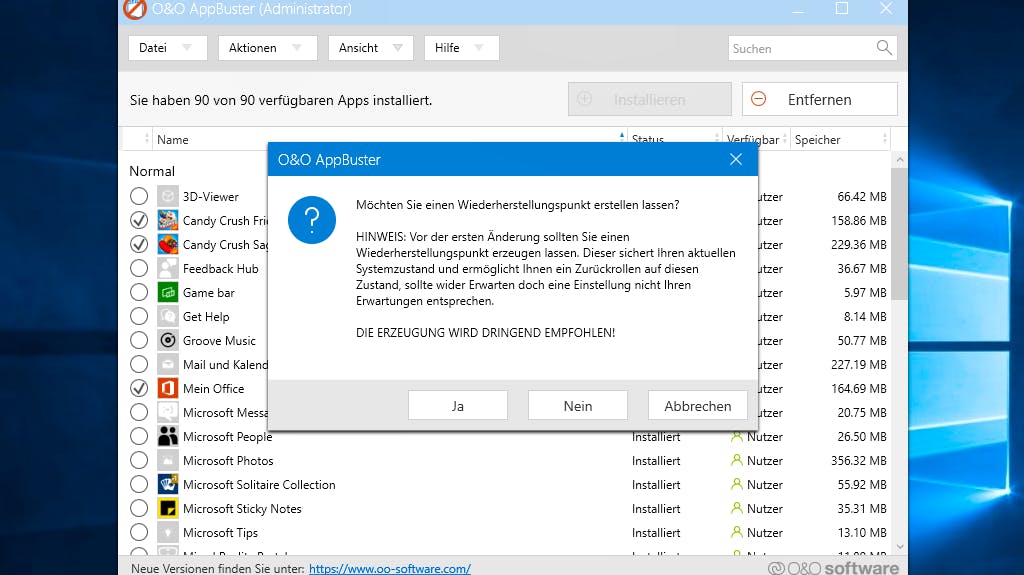Click user icon in Sticky Notes row

click(x=737, y=508)
